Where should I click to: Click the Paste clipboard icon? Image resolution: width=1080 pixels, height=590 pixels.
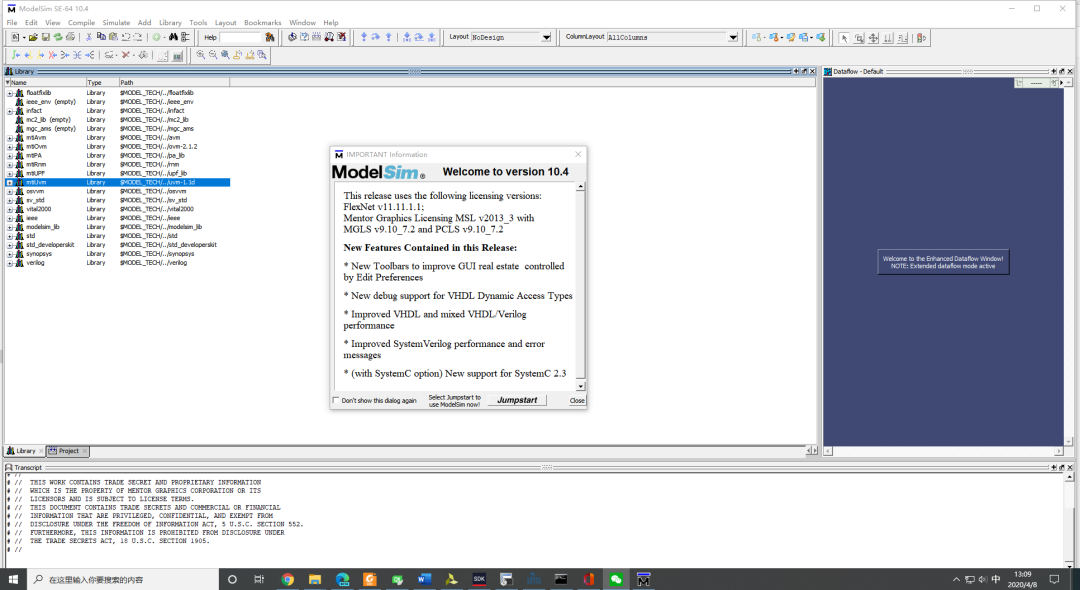click(113, 37)
